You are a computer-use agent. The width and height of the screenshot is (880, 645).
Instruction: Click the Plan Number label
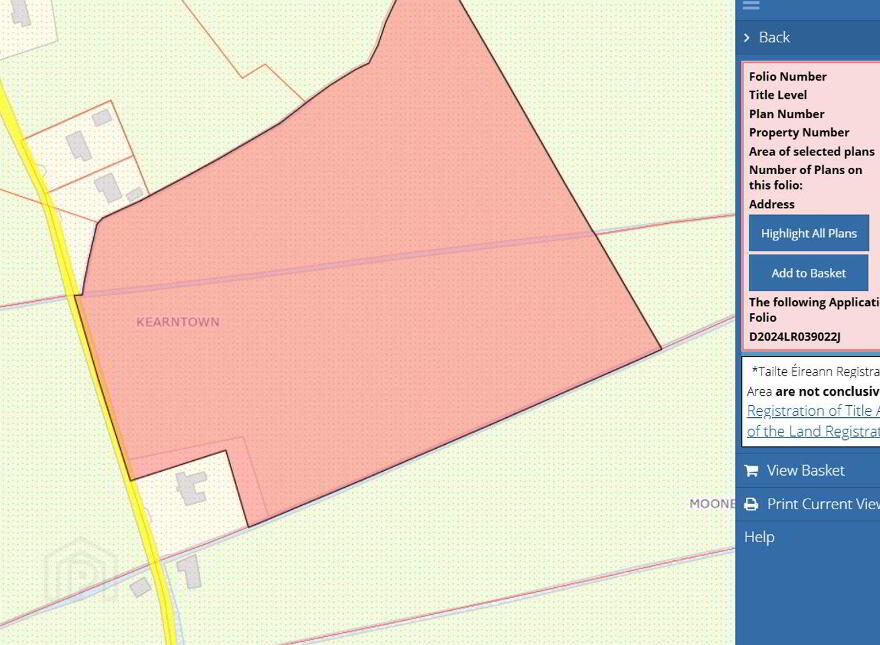[786, 114]
